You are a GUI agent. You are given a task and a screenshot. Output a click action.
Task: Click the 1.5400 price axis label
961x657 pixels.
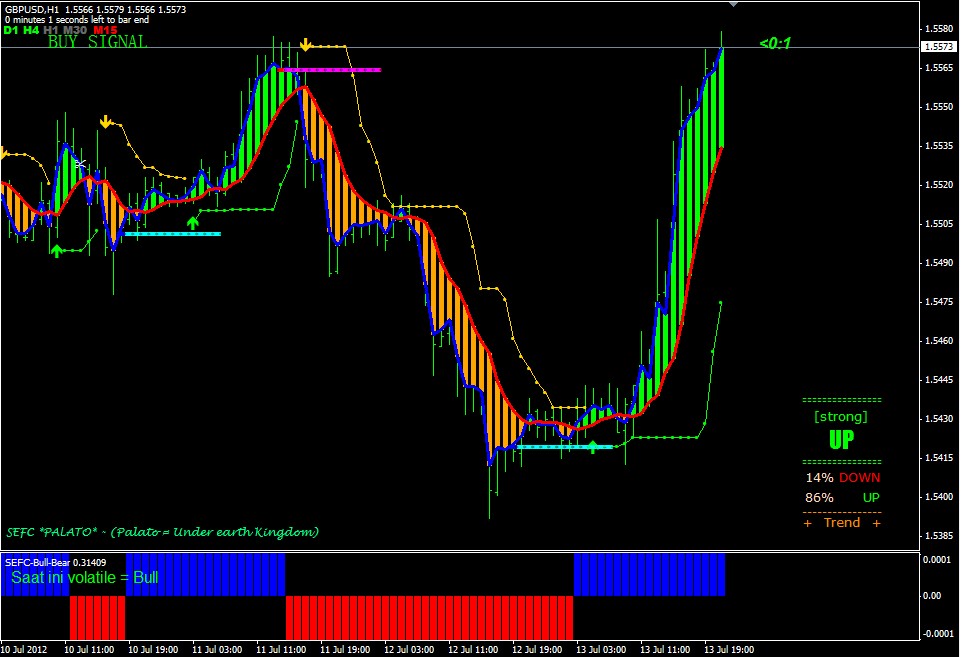(939, 496)
